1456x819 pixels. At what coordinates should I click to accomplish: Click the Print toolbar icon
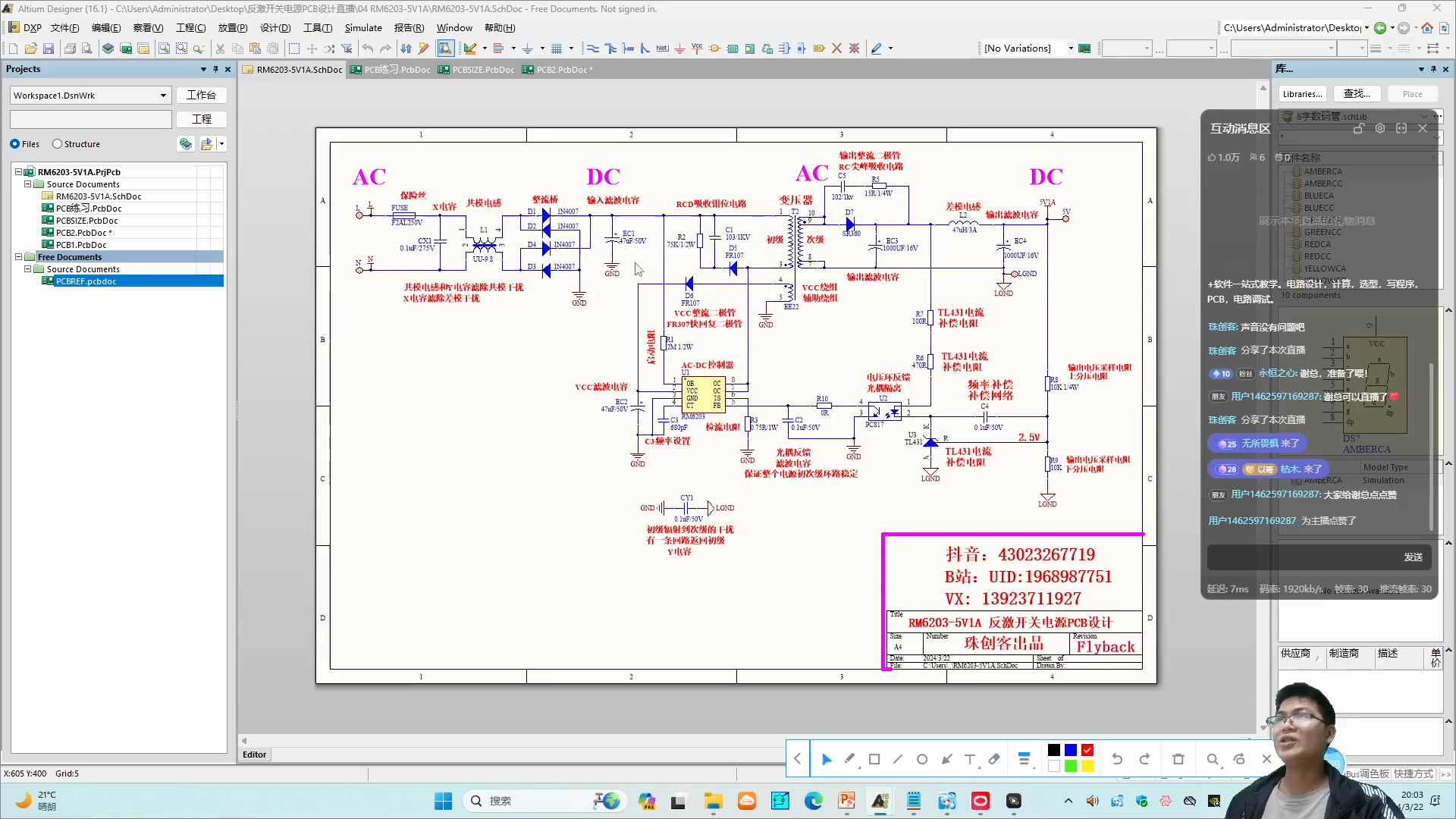[x=70, y=49]
